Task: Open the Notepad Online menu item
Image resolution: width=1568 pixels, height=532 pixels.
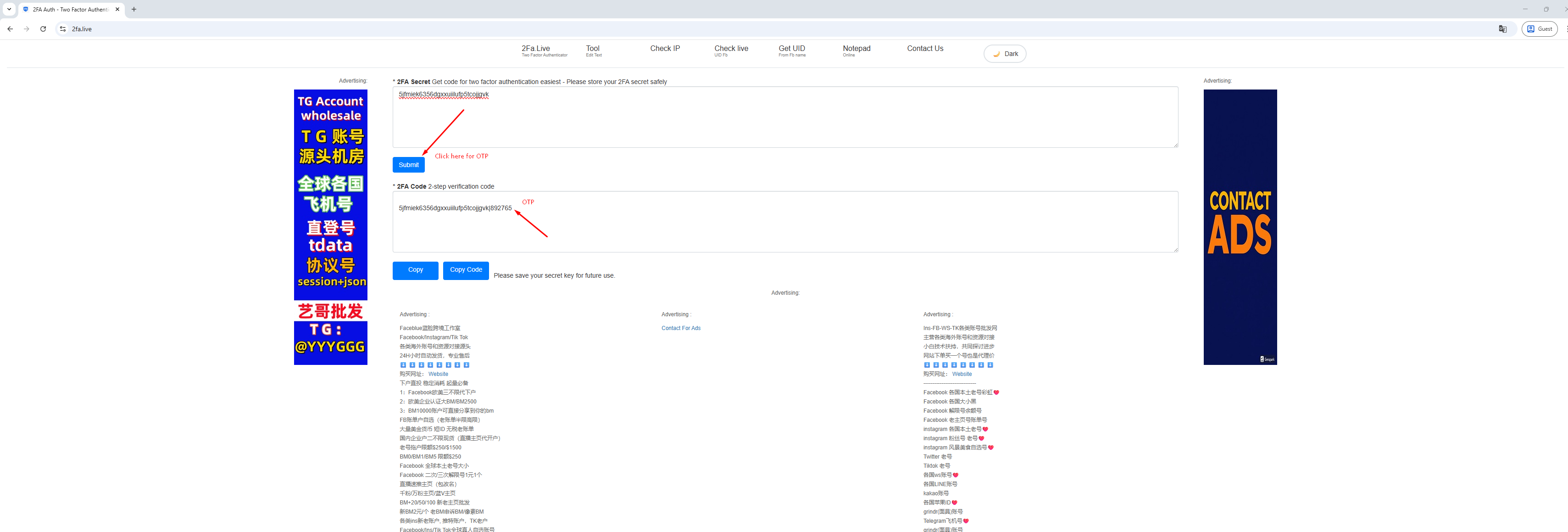Action: (x=856, y=50)
